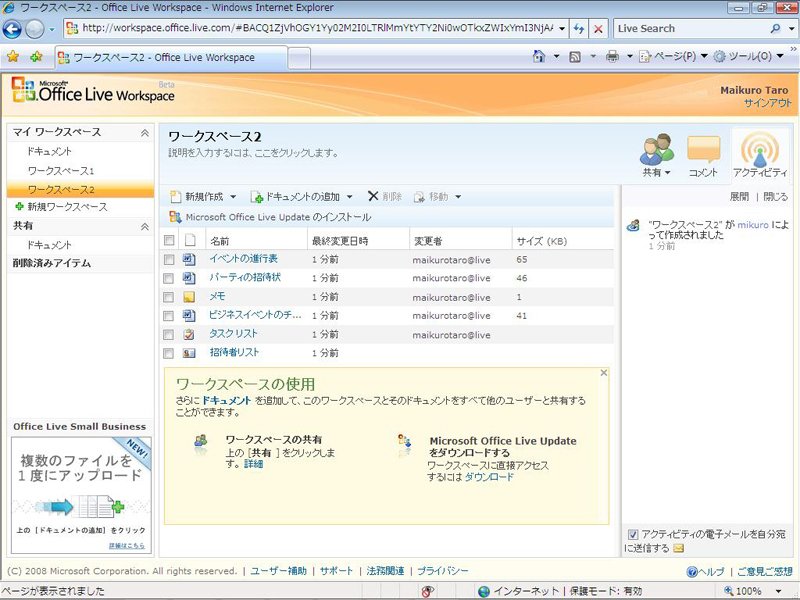
Task: Switch to the ワークスペース2 browser tab
Action: (x=171, y=57)
